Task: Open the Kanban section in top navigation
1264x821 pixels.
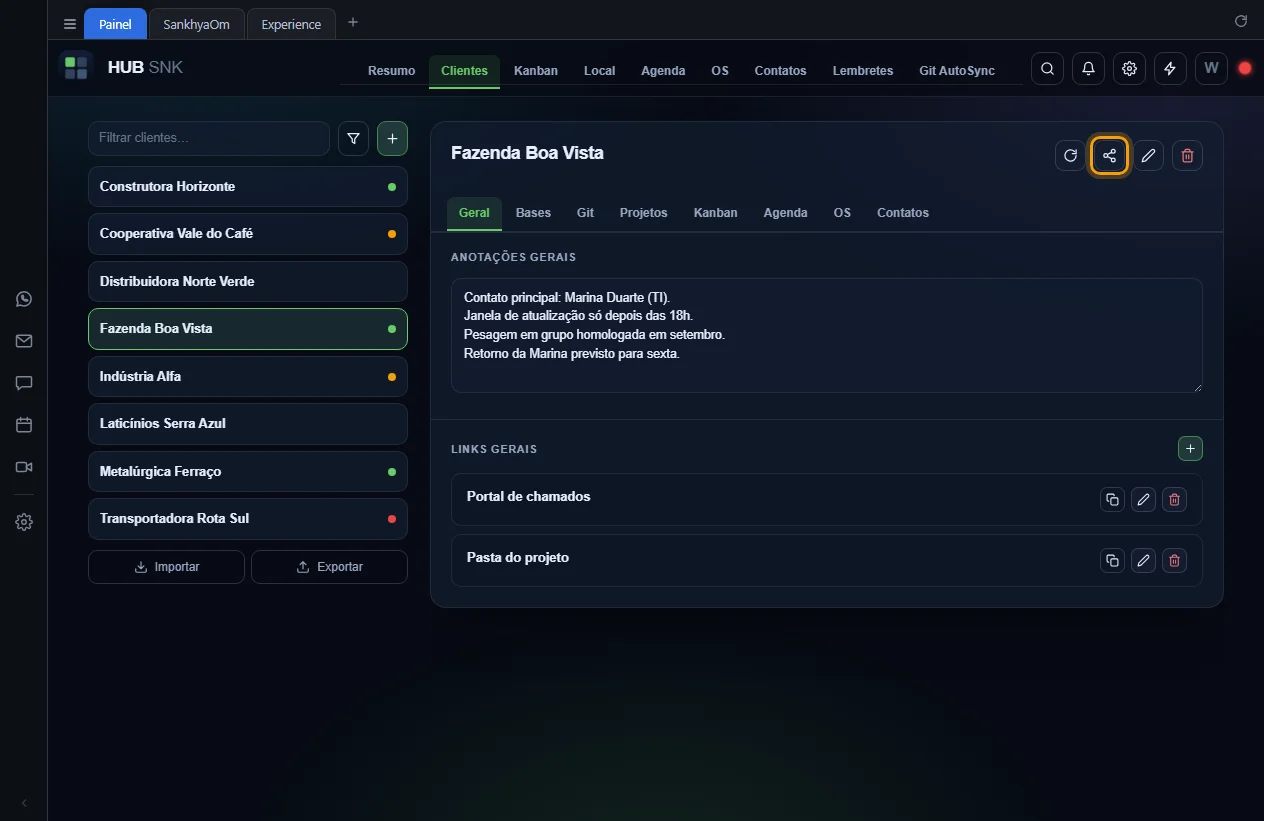Action: tap(536, 71)
